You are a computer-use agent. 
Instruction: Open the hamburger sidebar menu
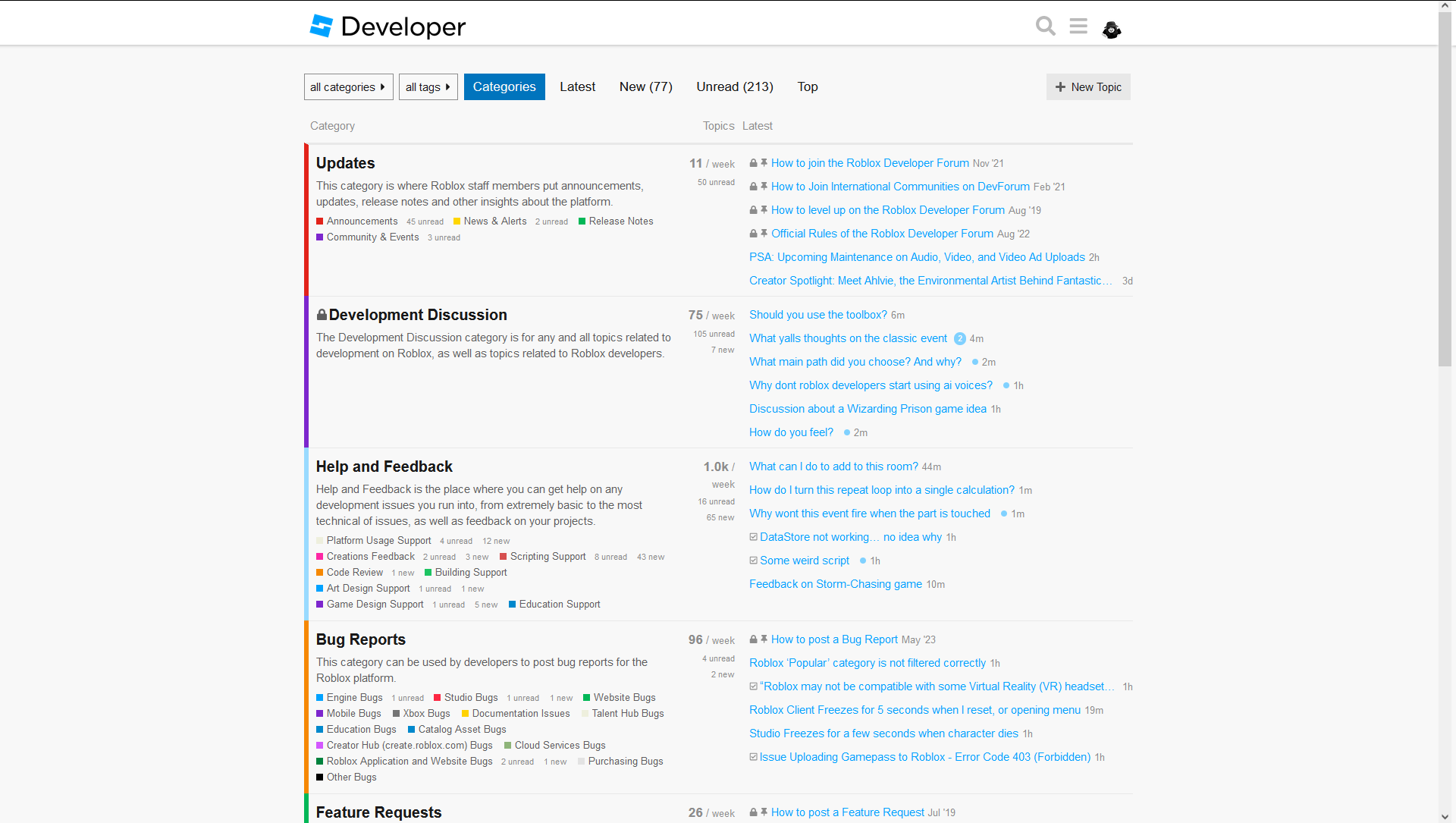[x=1078, y=25]
